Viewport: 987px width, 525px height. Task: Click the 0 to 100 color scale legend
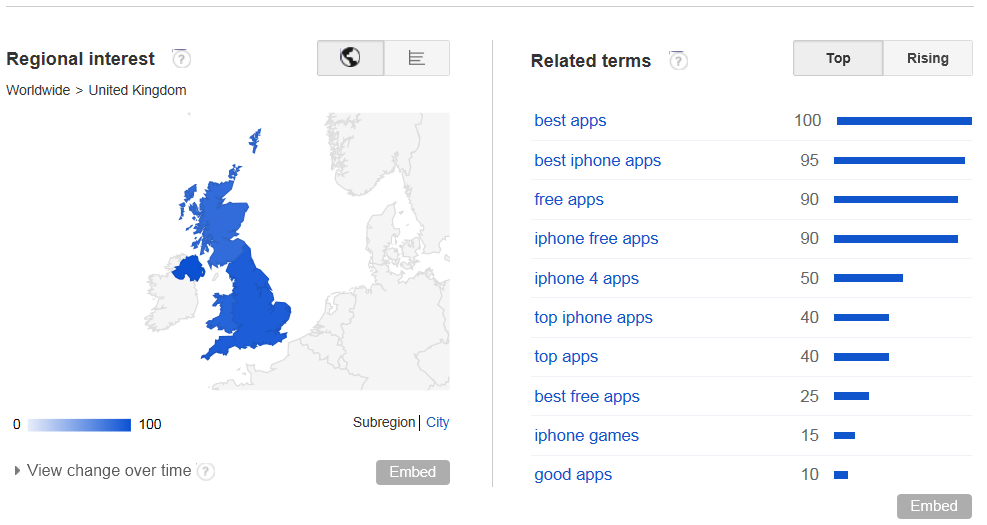[x=79, y=425]
